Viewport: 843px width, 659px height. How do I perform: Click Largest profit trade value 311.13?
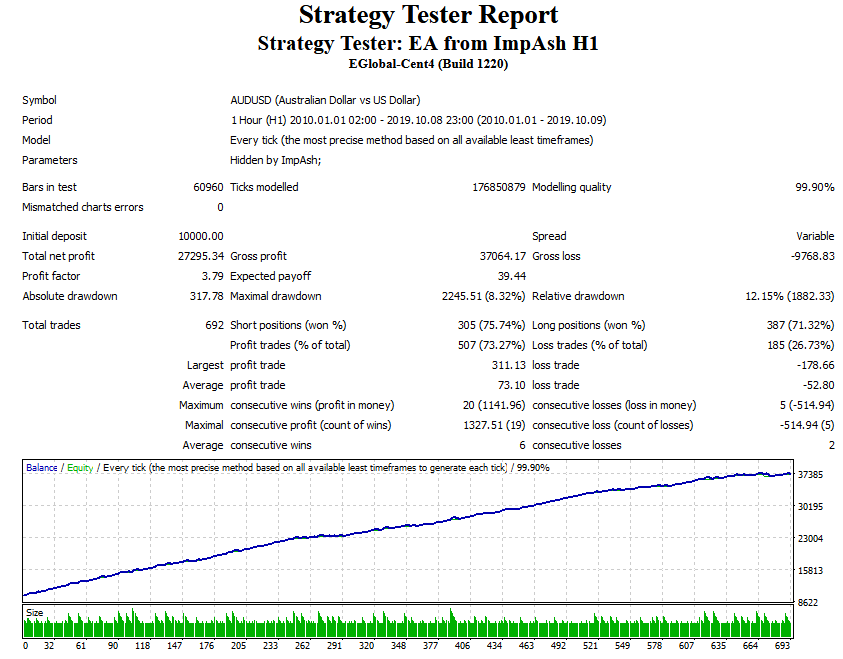click(508, 365)
